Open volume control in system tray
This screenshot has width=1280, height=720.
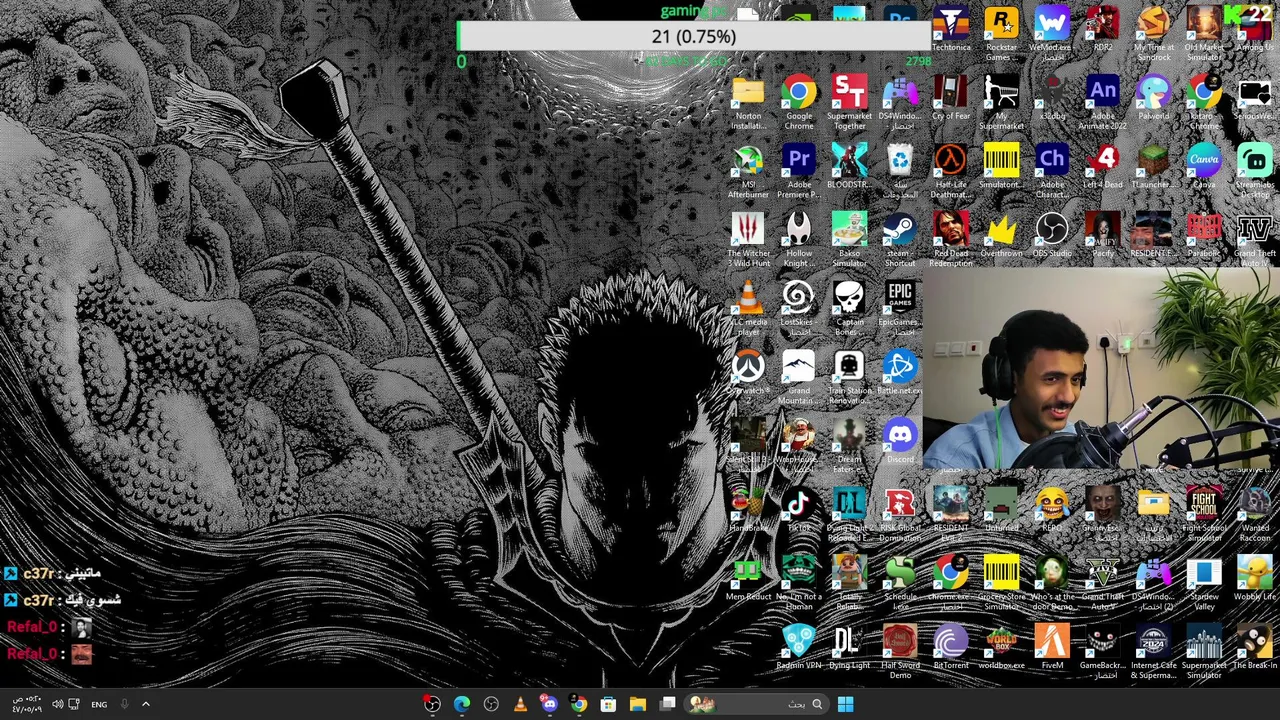pyautogui.click(x=57, y=704)
